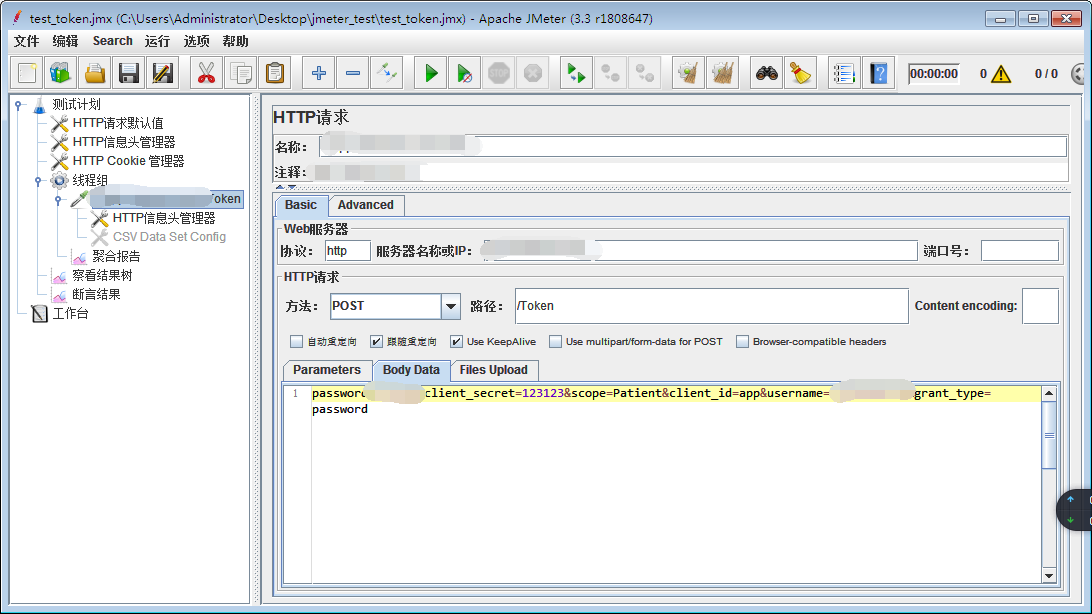
Task: Click the New test plan icon
Action: (x=27, y=73)
